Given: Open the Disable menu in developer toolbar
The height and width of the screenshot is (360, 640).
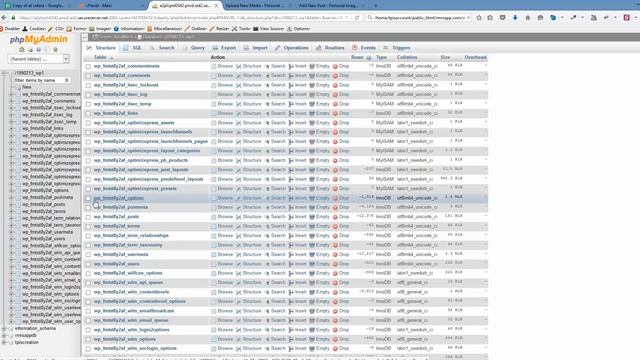Looking at the screenshot, I should click(10, 29).
